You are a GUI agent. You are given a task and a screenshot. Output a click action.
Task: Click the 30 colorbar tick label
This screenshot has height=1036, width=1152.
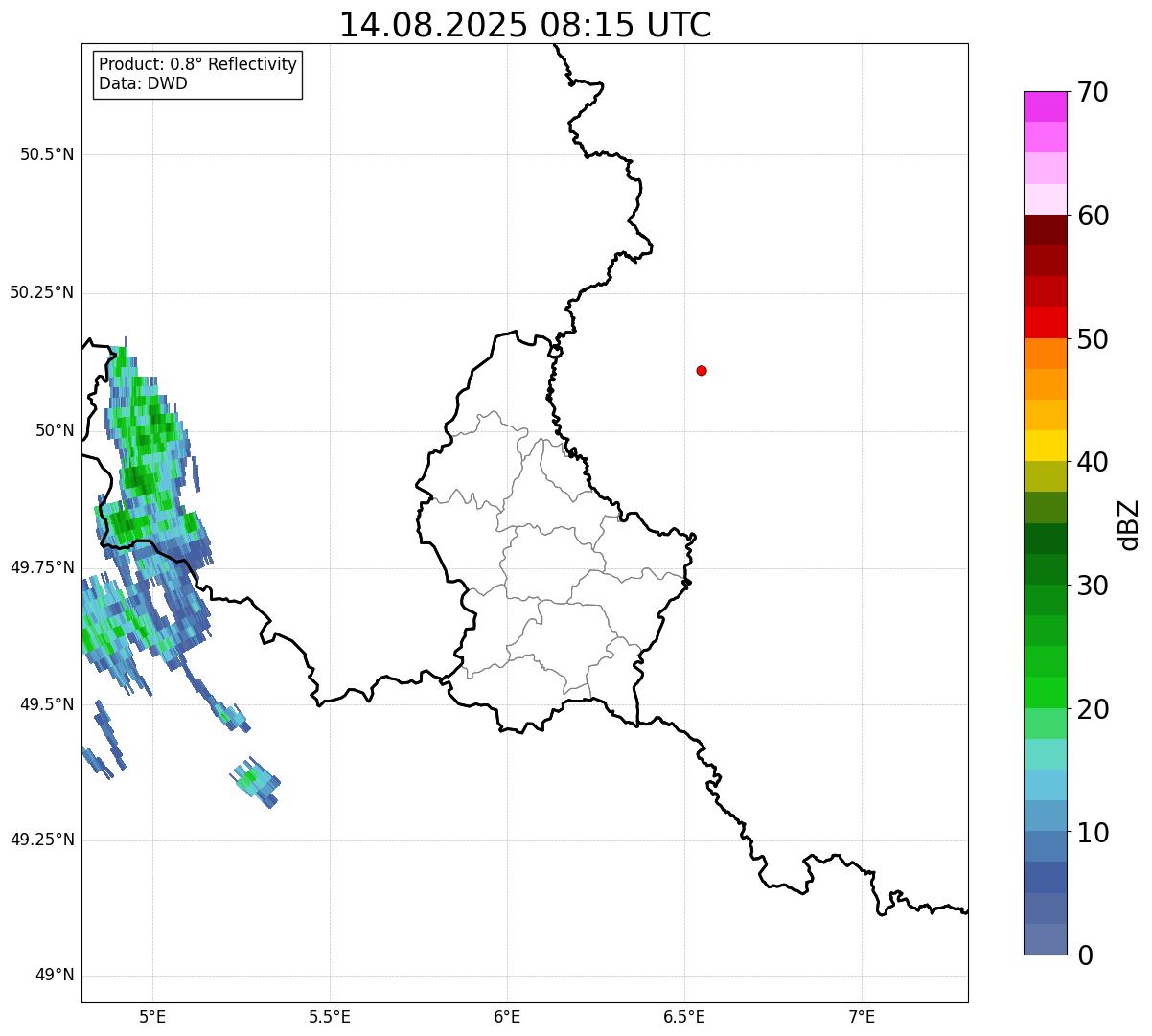1093,586
